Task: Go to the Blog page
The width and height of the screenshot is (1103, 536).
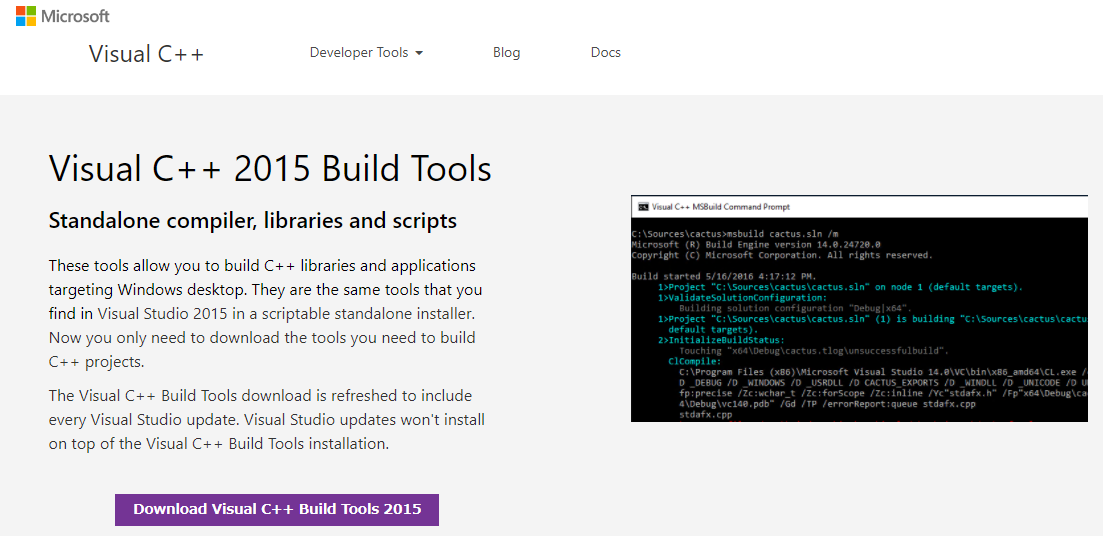Action: [x=506, y=53]
